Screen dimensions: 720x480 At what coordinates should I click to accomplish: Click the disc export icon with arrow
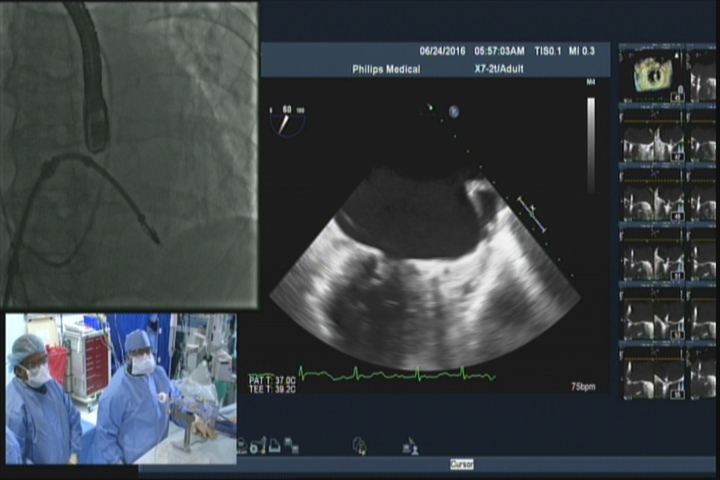[258, 445]
